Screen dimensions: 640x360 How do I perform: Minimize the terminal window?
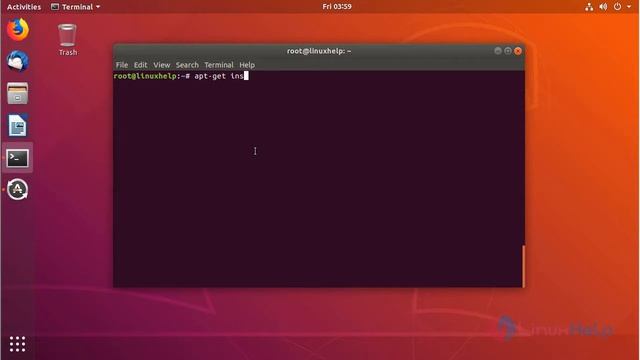(498, 51)
